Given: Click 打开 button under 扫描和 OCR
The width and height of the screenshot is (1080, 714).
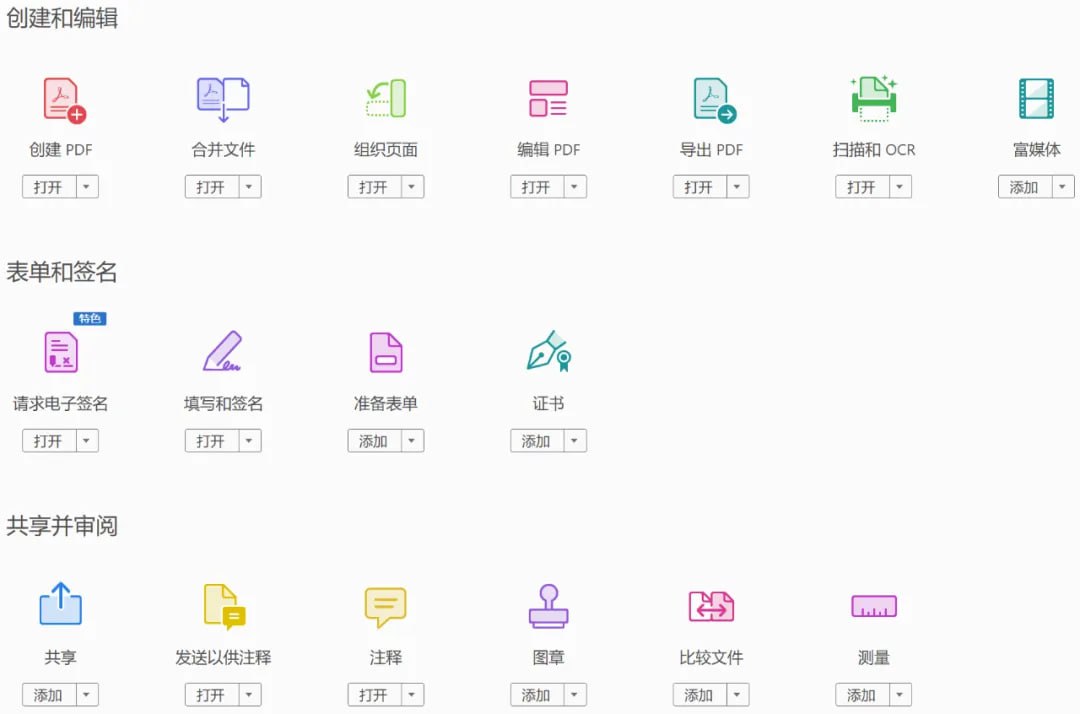Looking at the screenshot, I should tap(862, 187).
